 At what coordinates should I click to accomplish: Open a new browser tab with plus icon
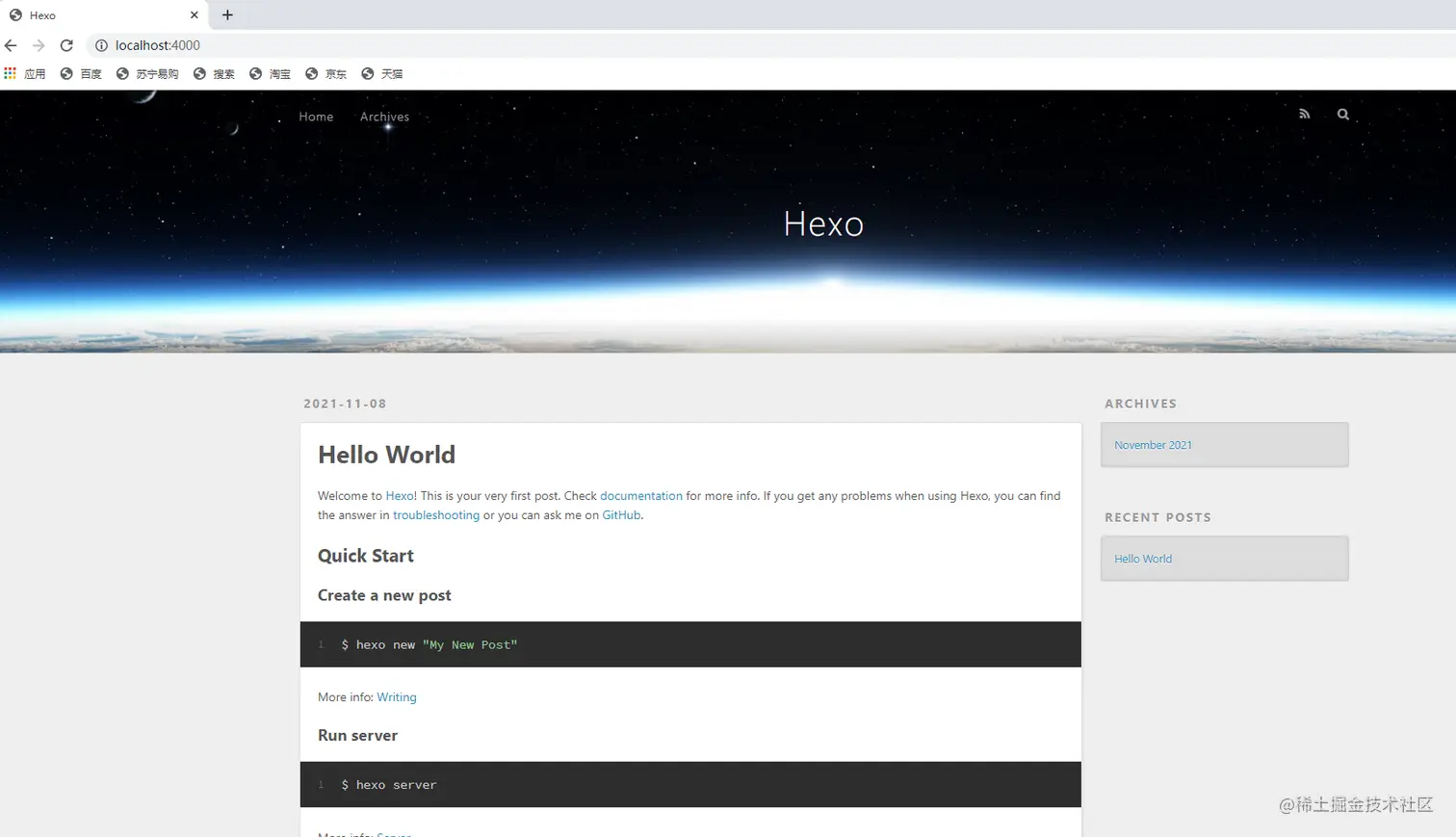coord(227,14)
